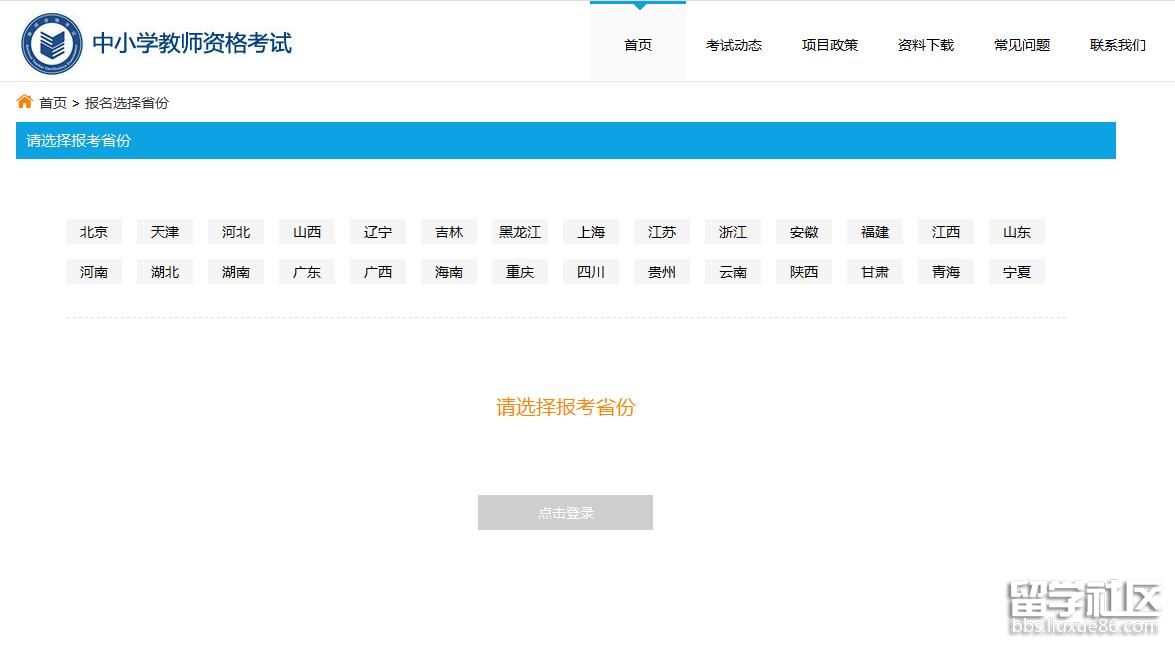The height and width of the screenshot is (648, 1175).
Task: Click the teacher exam site logo
Action: (x=53, y=43)
